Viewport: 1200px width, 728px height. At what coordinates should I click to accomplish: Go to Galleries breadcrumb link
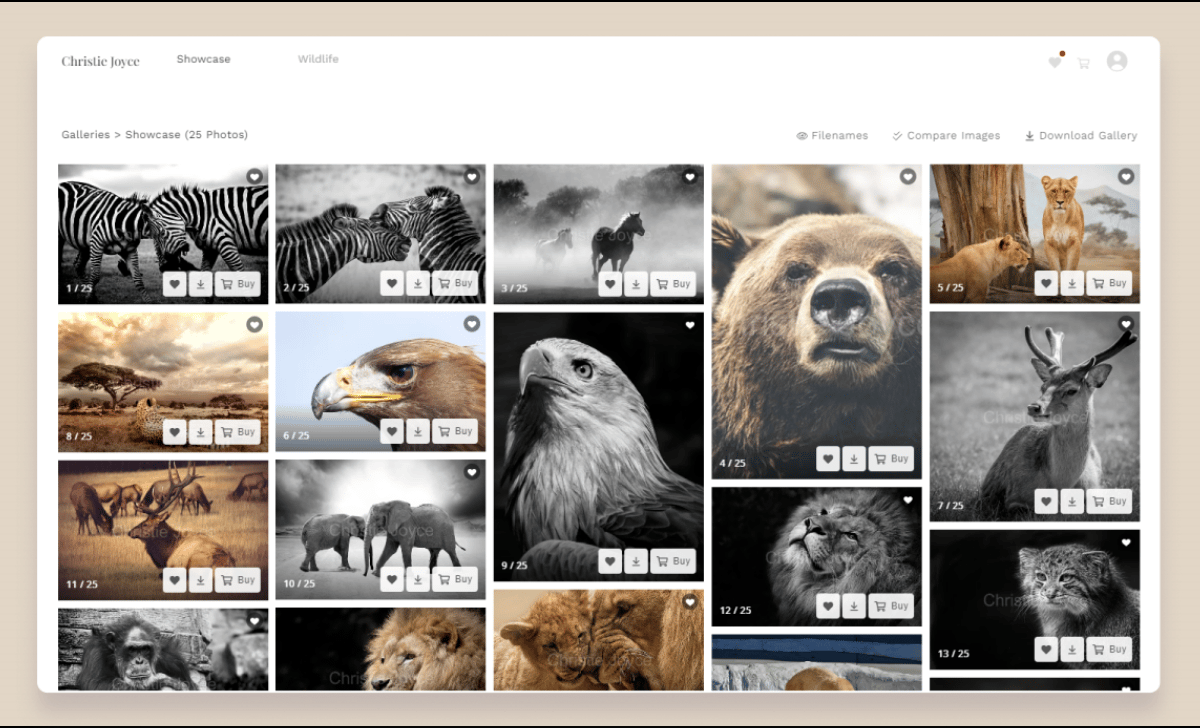point(85,135)
